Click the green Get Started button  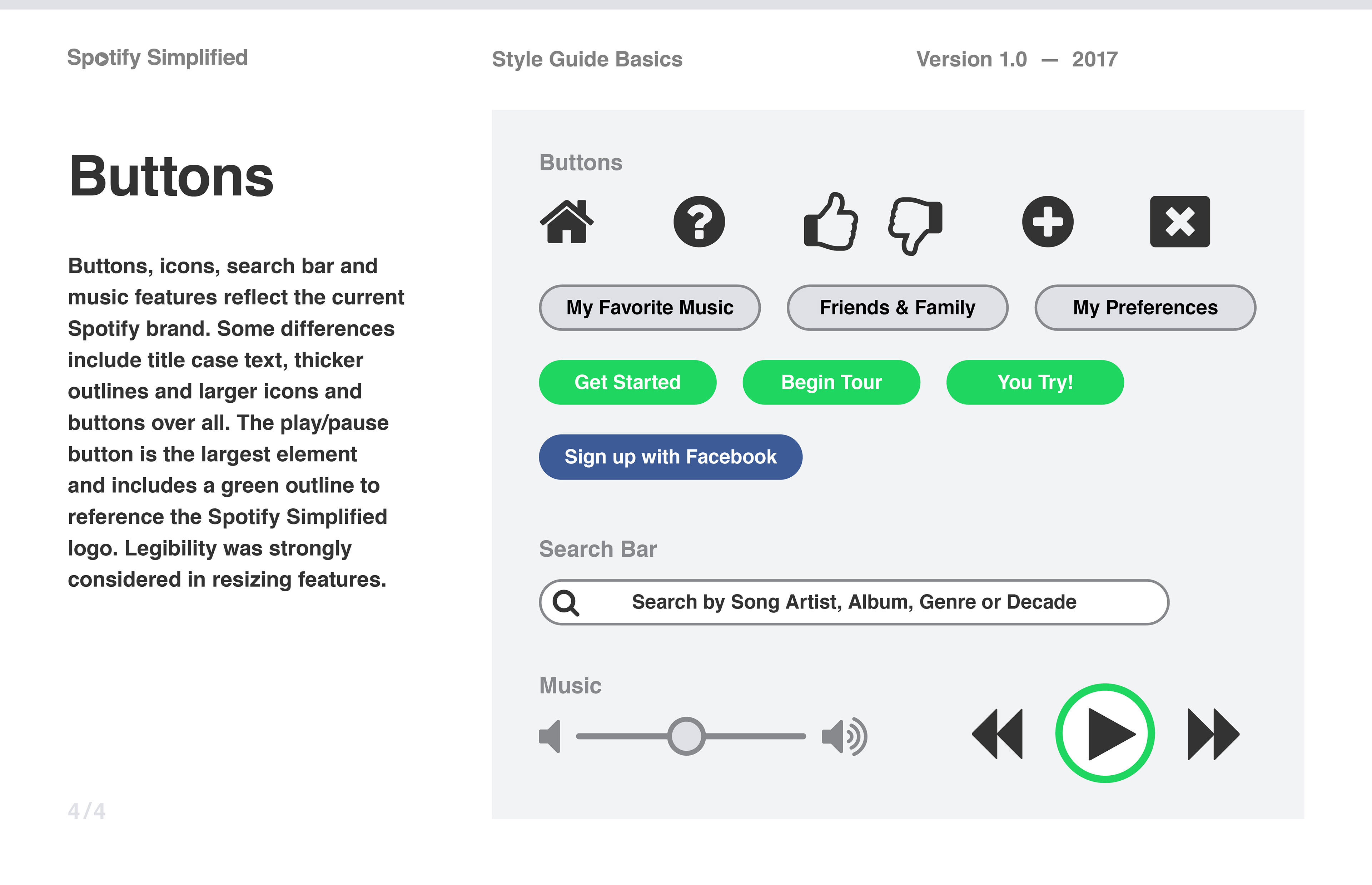click(x=627, y=382)
